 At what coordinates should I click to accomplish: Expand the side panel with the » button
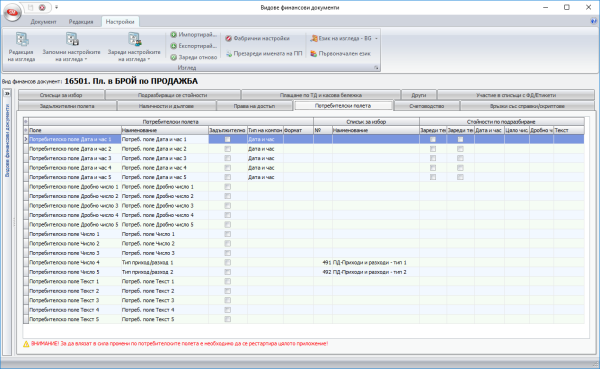7,93
